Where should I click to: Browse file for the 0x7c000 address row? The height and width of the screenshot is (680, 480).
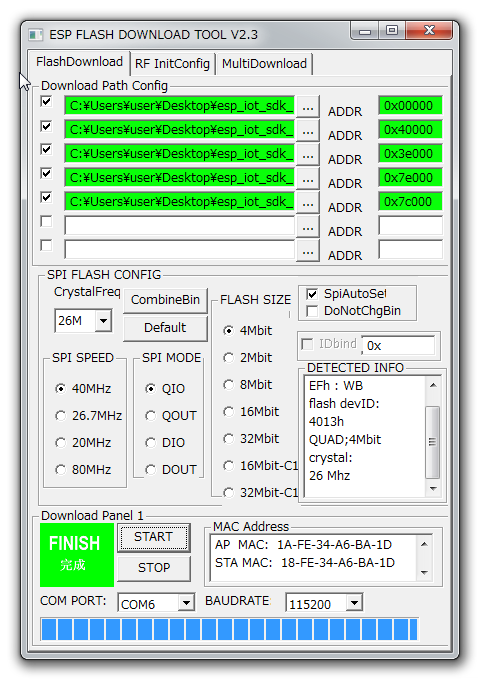click(x=308, y=203)
